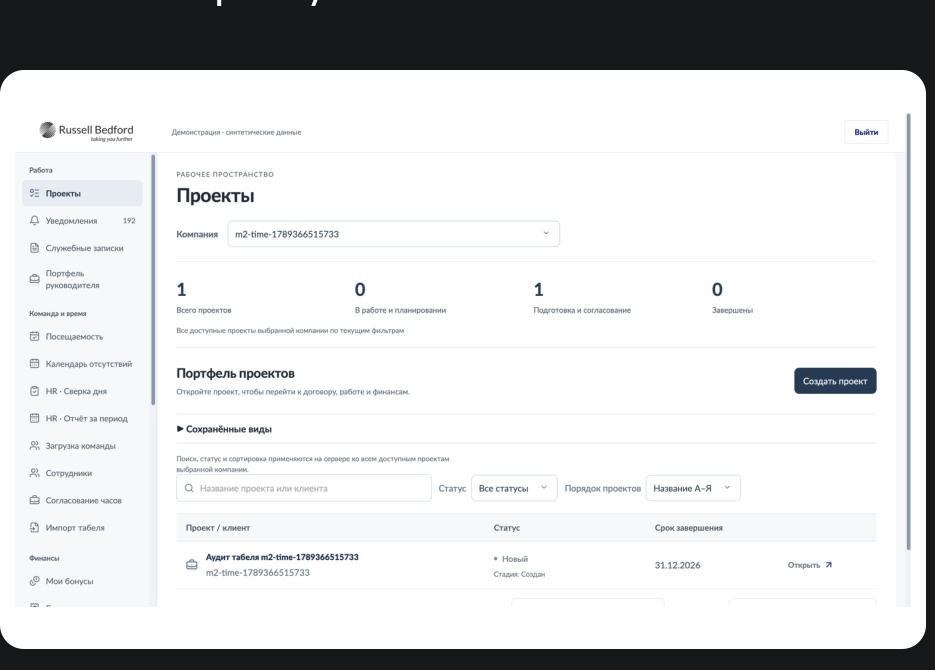The height and width of the screenshot is (670, 935).
Task: Click Демонстрация - синтетические данные header text
Action: click(x=236, y=132)
